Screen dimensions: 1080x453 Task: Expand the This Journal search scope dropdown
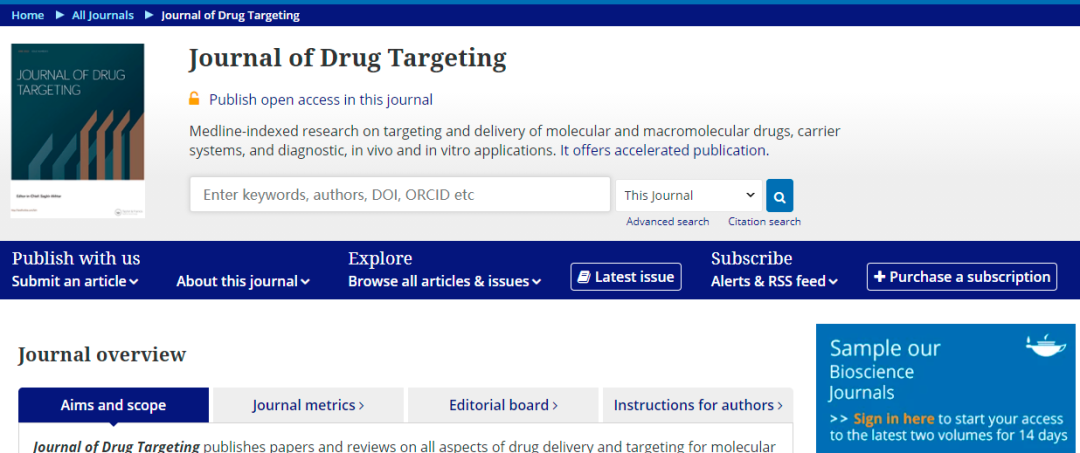click(689, 195)
